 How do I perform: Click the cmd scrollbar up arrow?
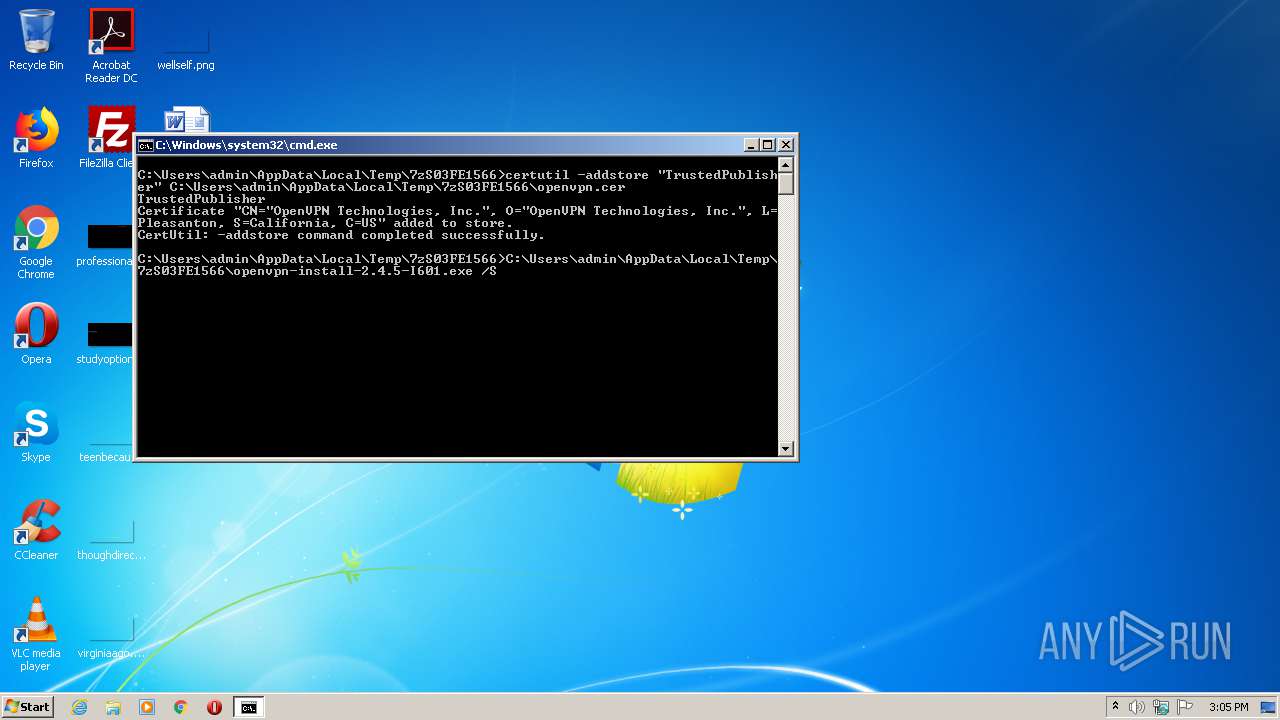coord(786,165)
